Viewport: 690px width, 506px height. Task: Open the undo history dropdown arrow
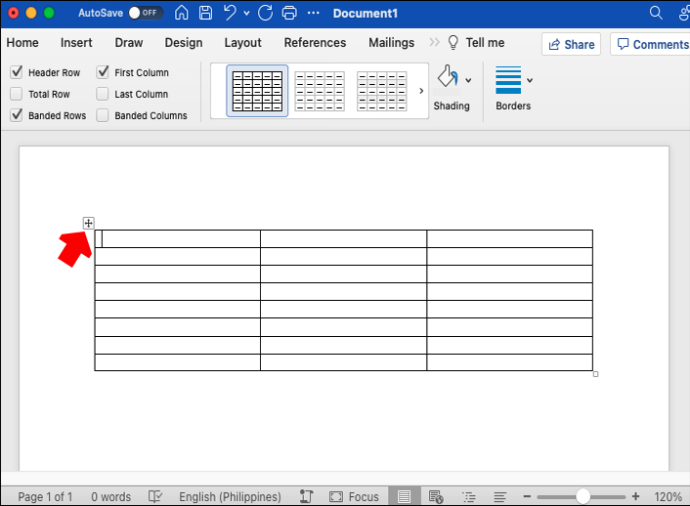(246, 14)
